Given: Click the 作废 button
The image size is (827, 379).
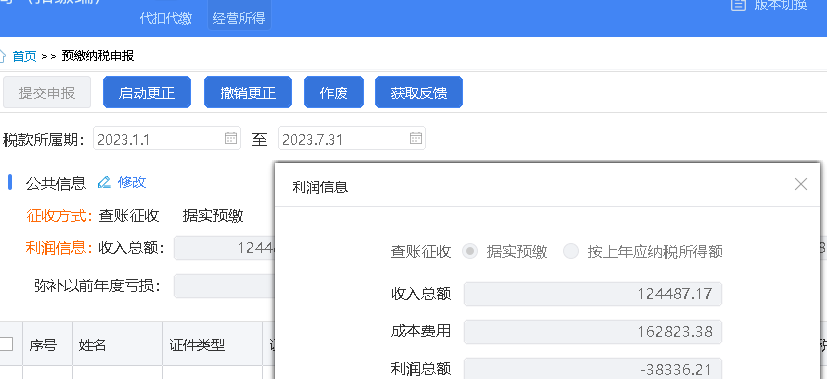Looking at the screenshot, I should pos(334,93).
